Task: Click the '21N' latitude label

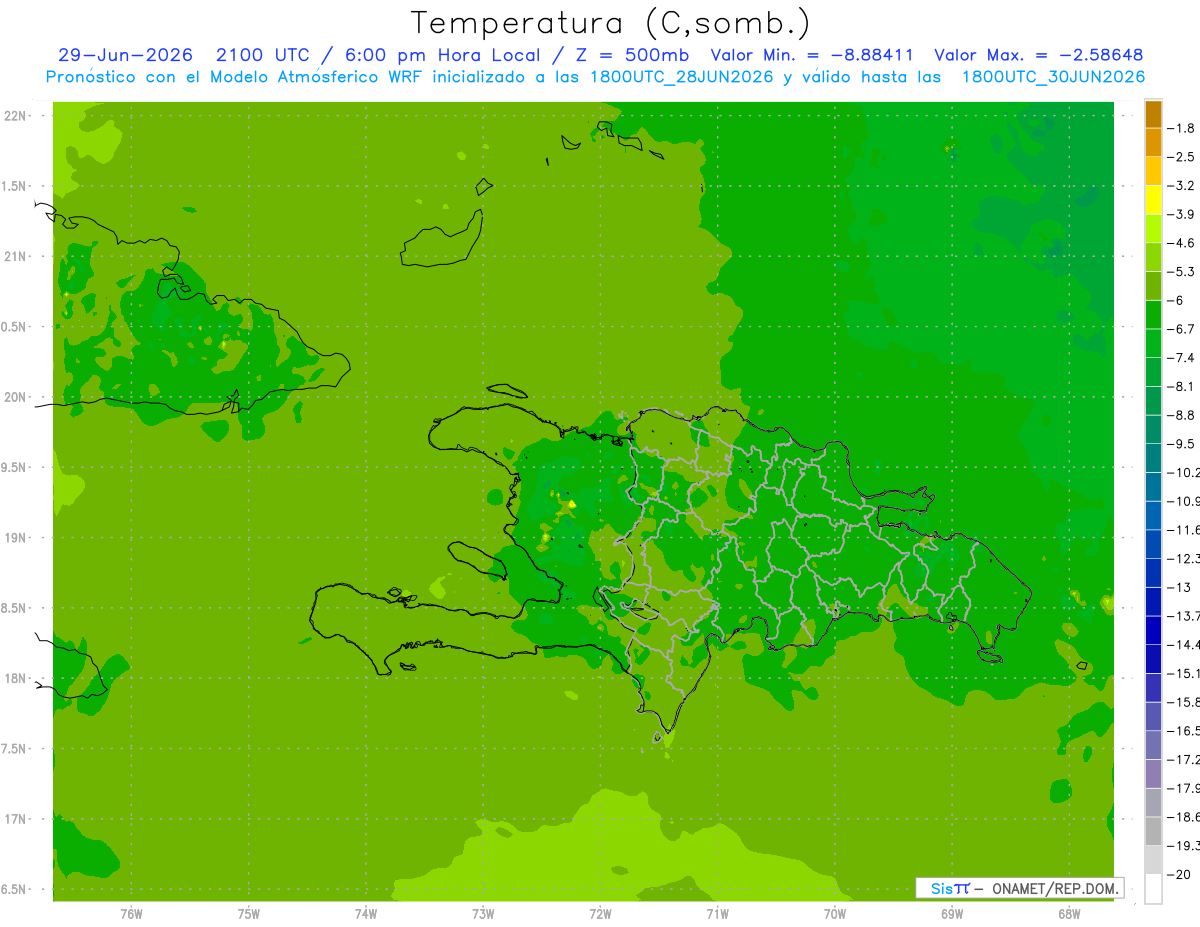Action: click(x=15, y=256)
